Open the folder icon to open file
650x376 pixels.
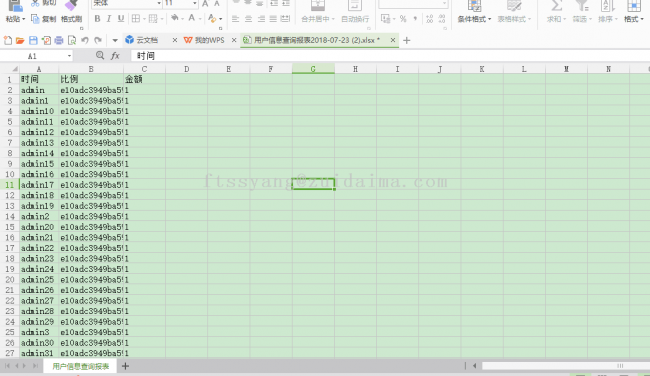click(x=20, y=40)
